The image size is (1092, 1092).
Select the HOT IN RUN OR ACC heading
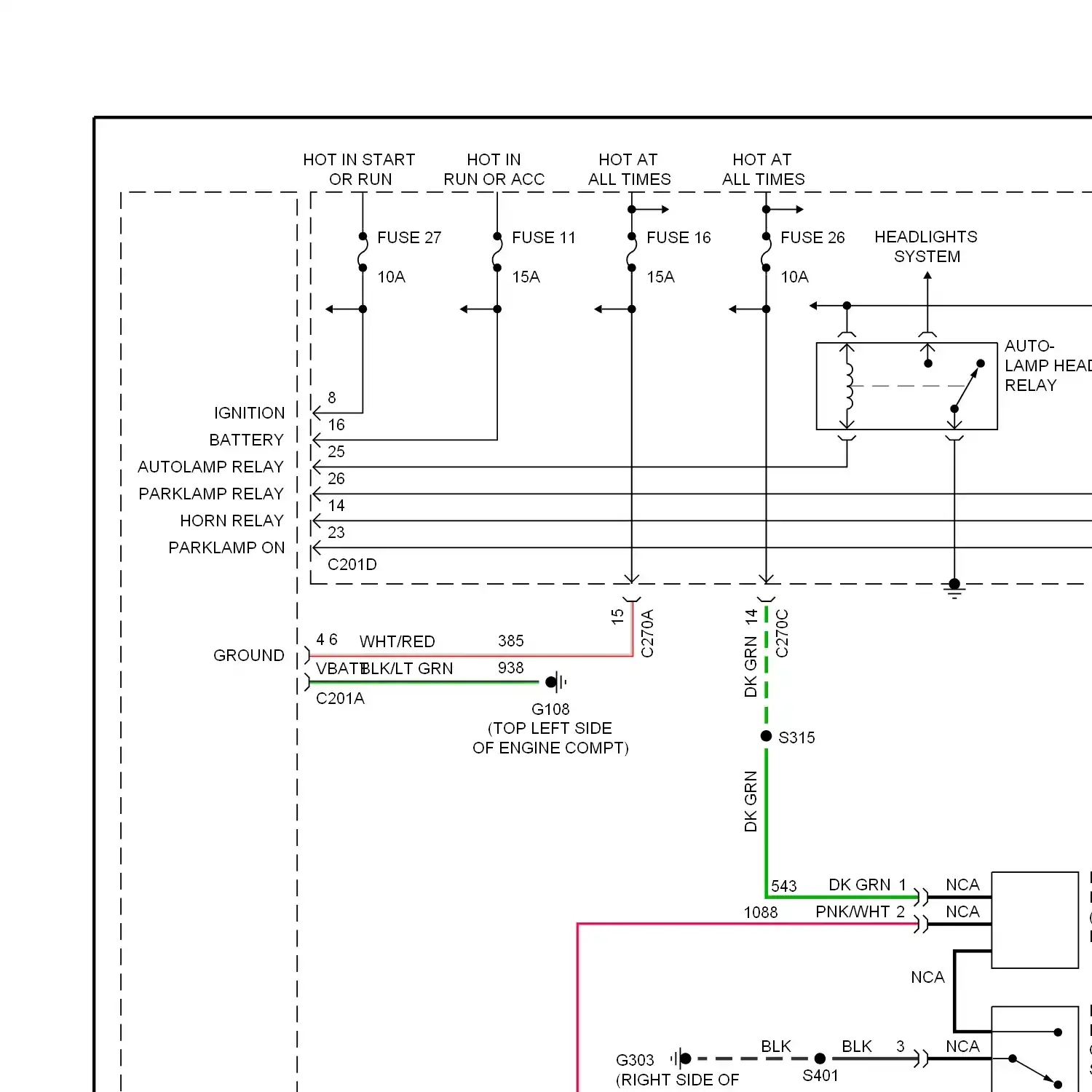pos(494,170)
